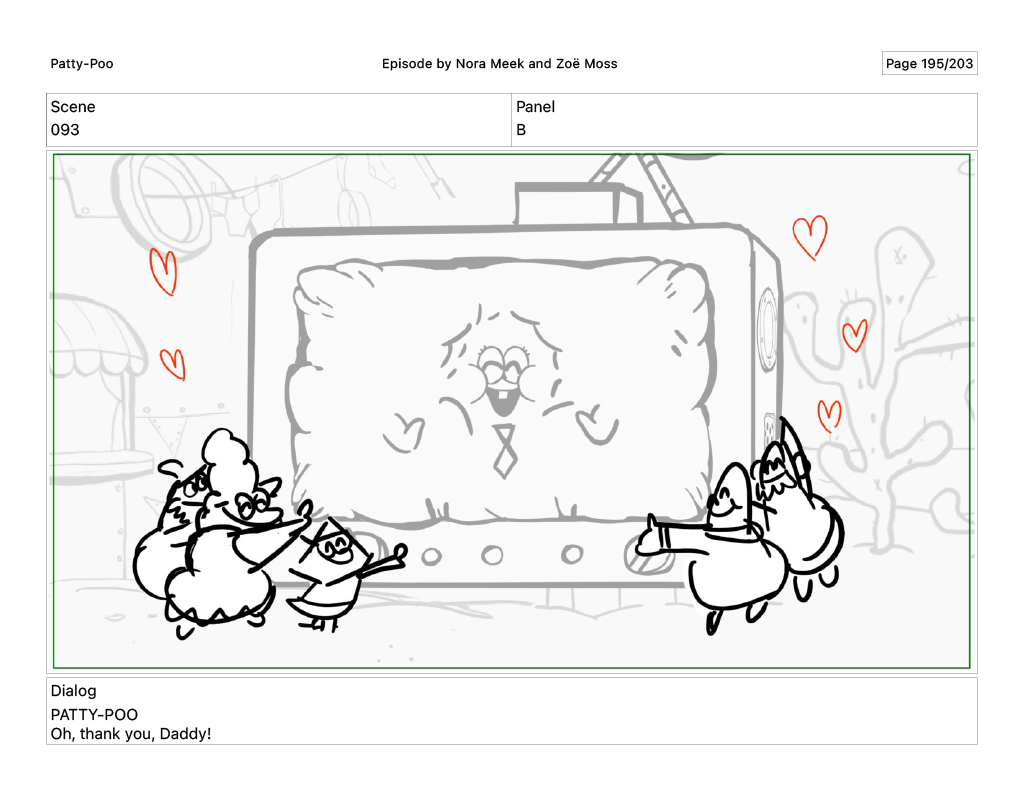Click the lower red heart on the left
Image resolution: width=1024 pixels, height=791 pixels.
173,364
